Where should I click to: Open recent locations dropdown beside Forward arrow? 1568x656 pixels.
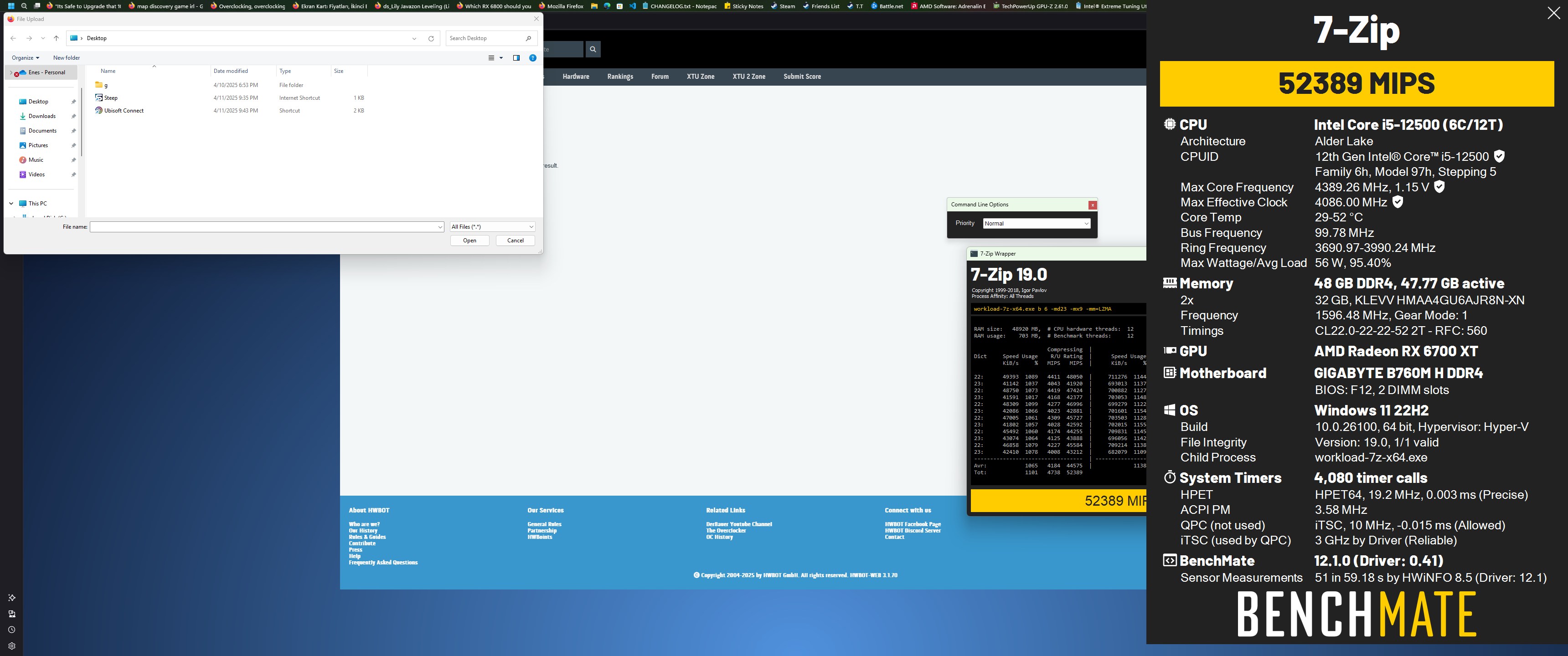tap(42, 38)
